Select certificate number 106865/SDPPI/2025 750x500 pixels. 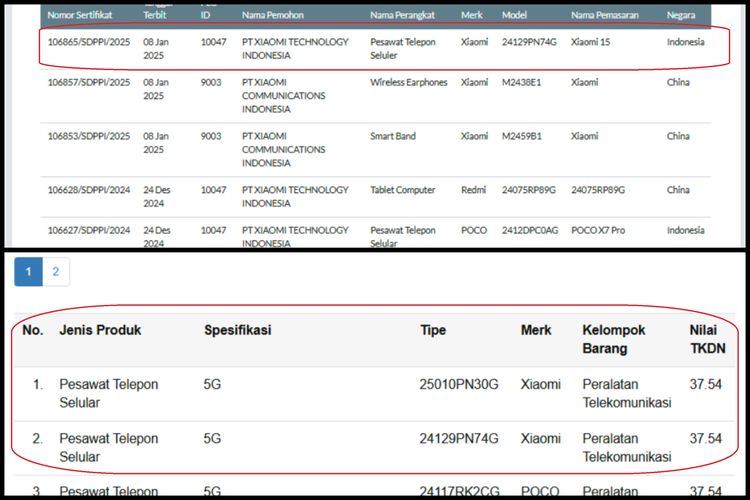(89, 42)
